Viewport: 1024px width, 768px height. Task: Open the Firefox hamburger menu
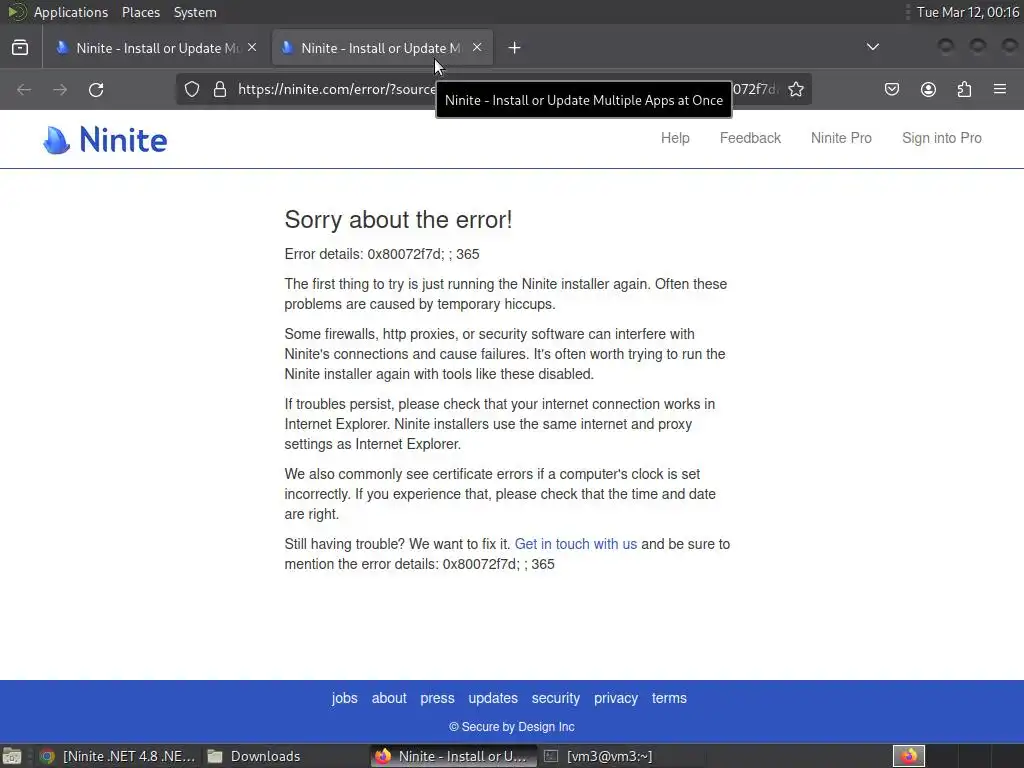[x=1000, y=89]
